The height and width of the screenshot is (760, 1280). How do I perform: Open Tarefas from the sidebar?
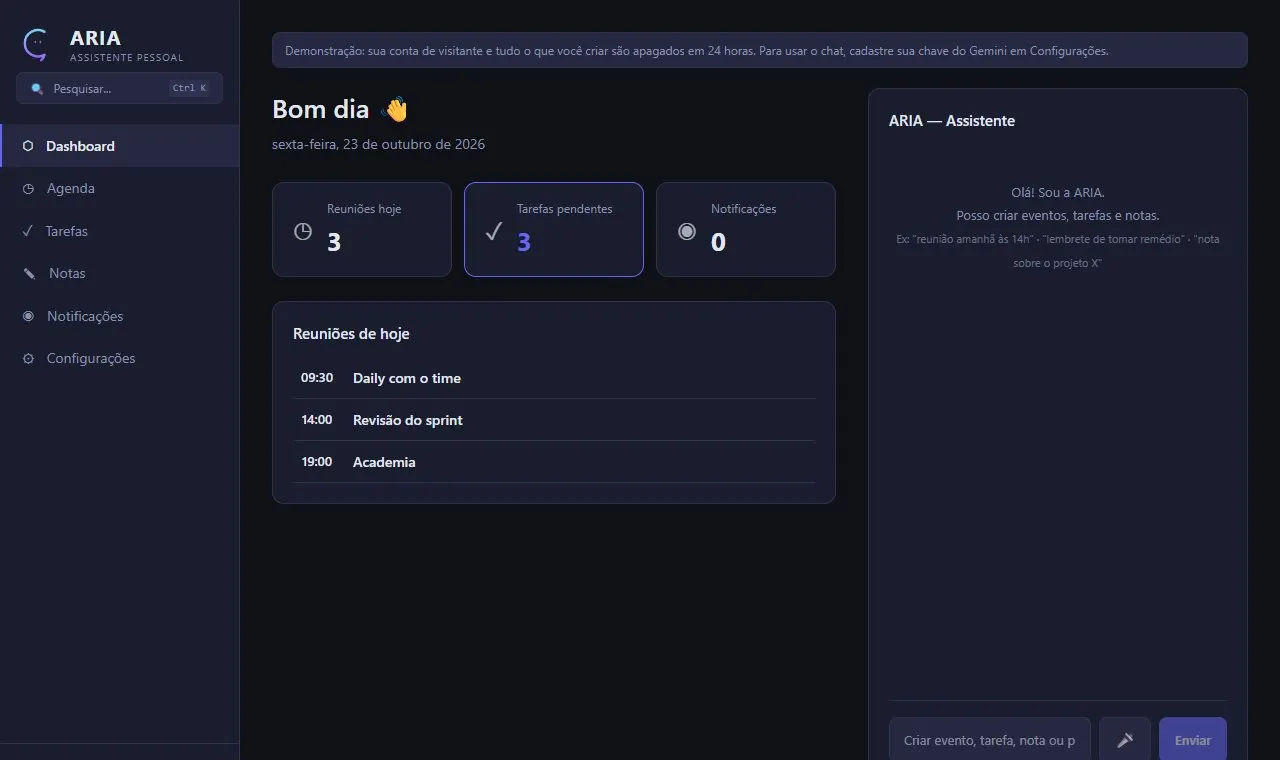(x=120, y=231)
